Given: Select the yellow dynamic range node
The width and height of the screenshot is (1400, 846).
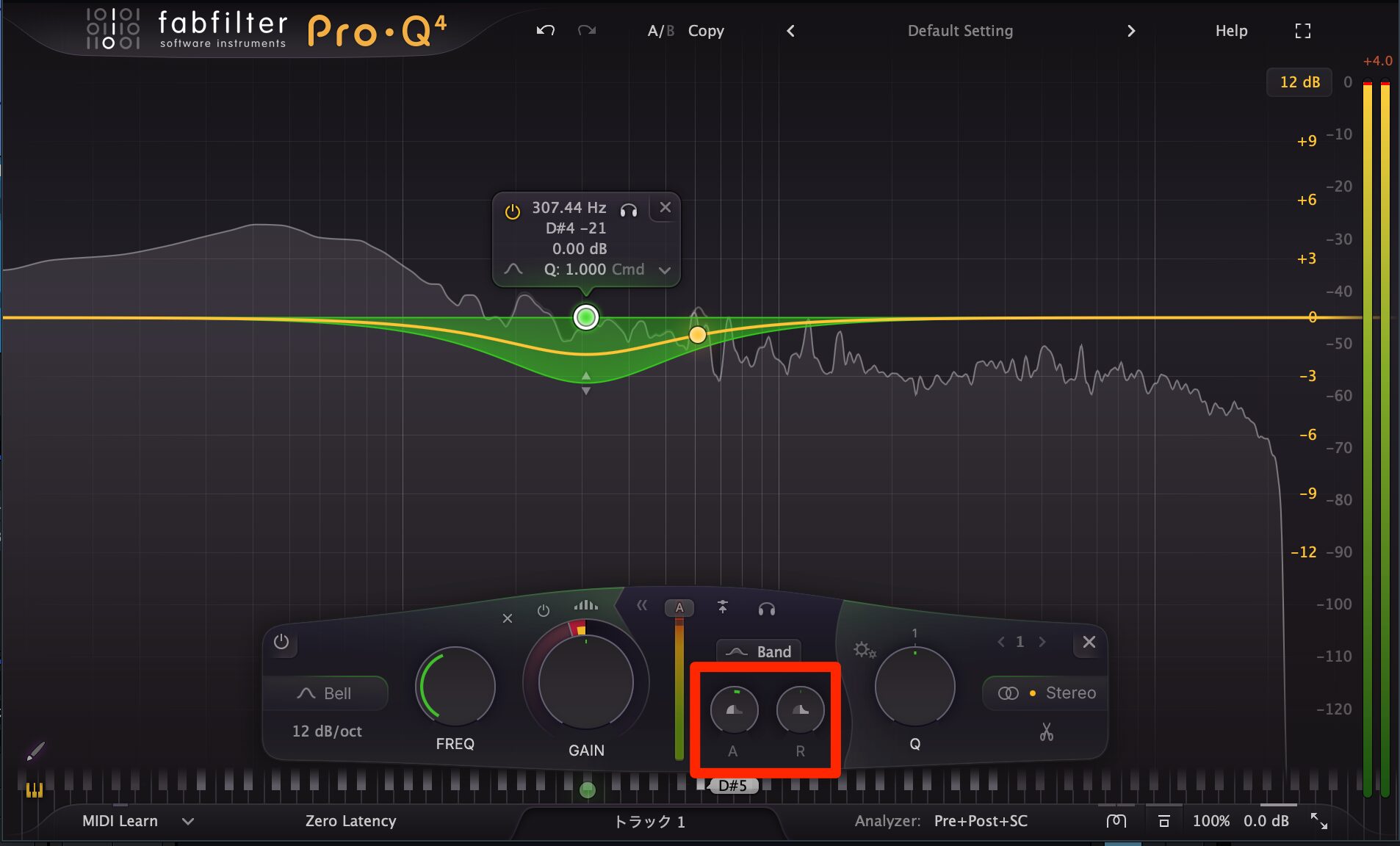Looking at the screenshot, I should [697, 335].
